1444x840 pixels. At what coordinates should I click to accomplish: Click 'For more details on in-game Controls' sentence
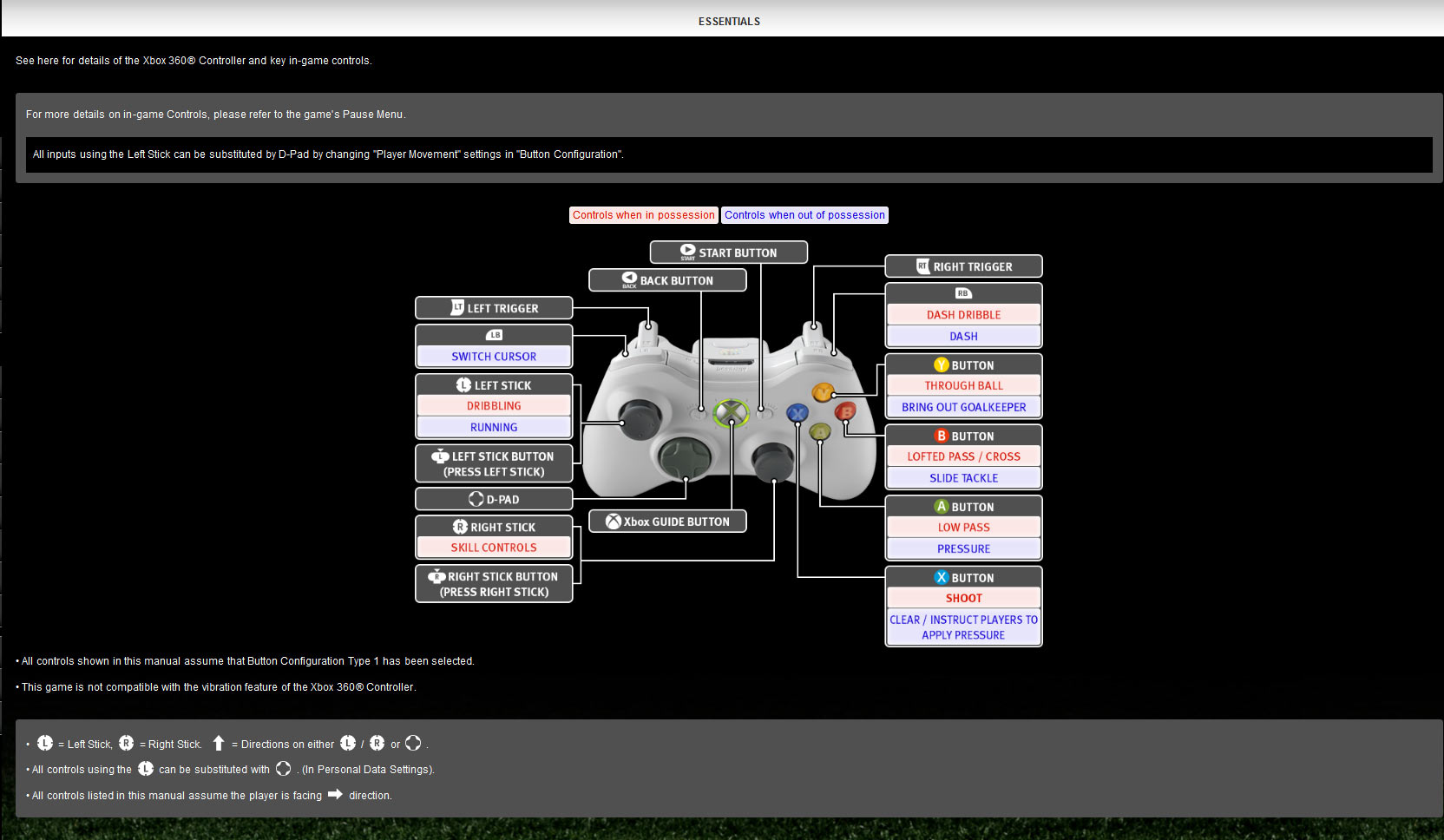[215, 115]
